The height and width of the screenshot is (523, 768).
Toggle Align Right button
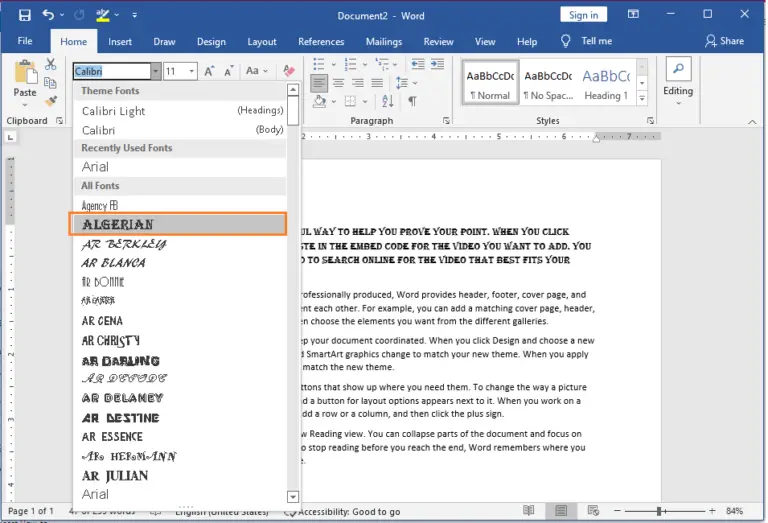click(358, 83)
